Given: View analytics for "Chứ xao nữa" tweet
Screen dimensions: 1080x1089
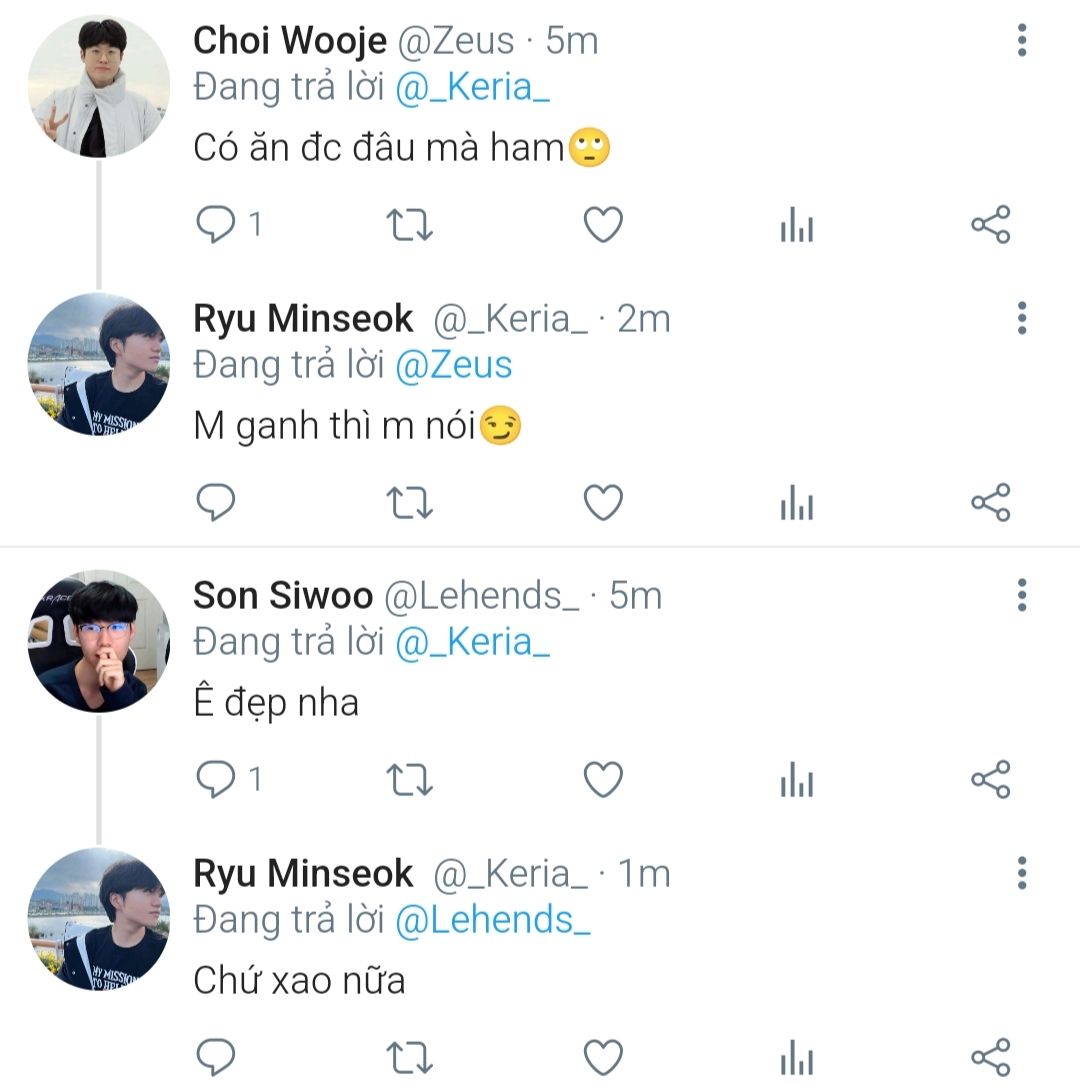Looking at the screenshot, I should pos(797,1058).
